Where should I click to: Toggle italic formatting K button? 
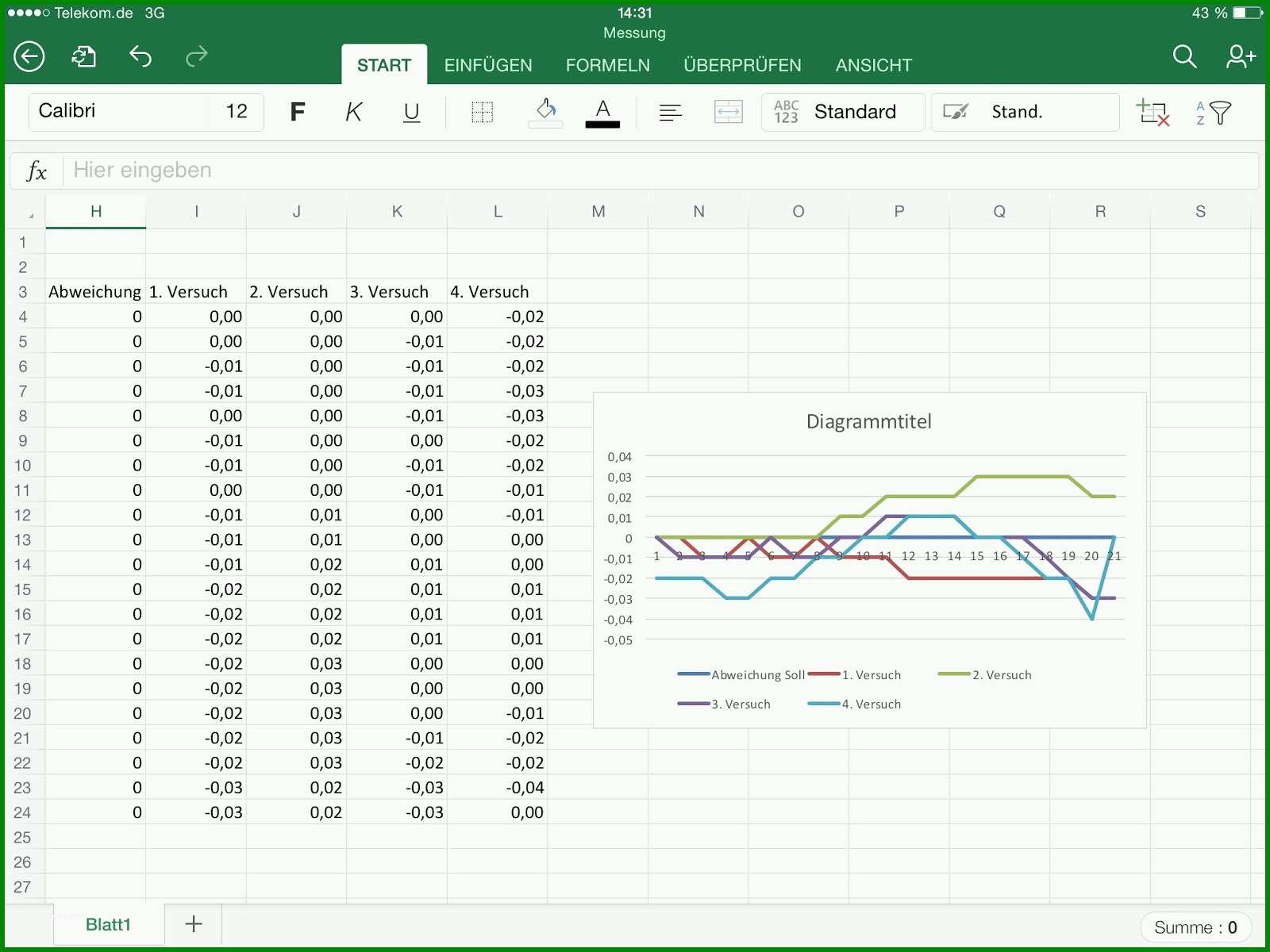(x=354, y=112)
